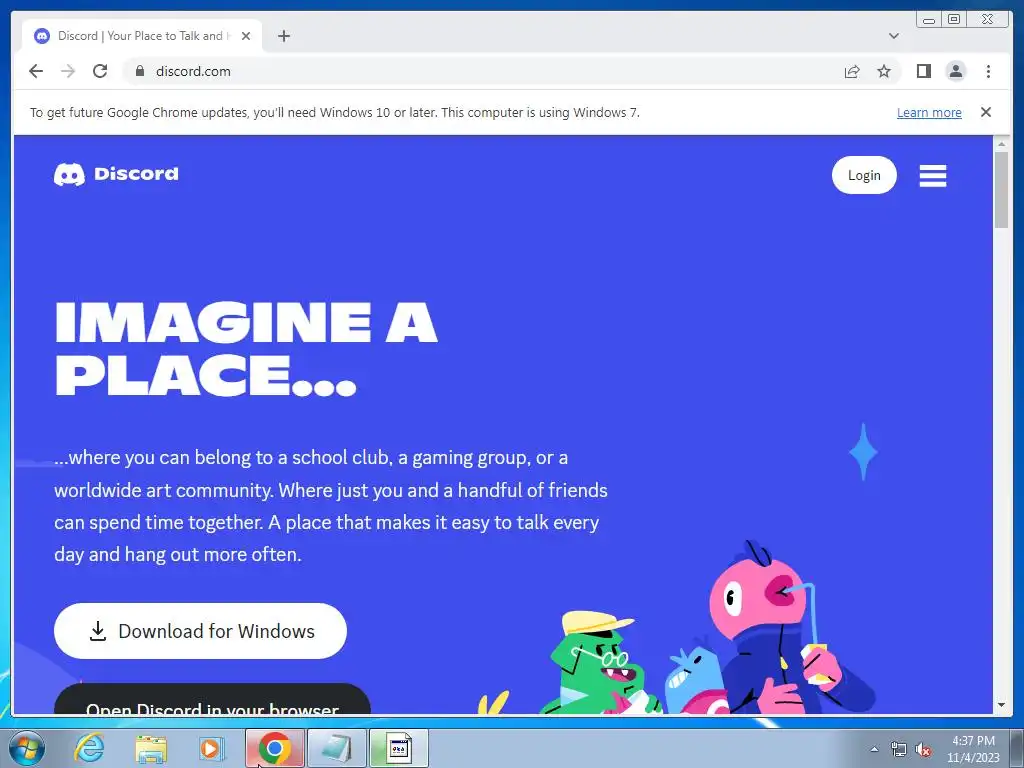
Task: Toggle the Chrome side panel
Action: coord(923,71)
